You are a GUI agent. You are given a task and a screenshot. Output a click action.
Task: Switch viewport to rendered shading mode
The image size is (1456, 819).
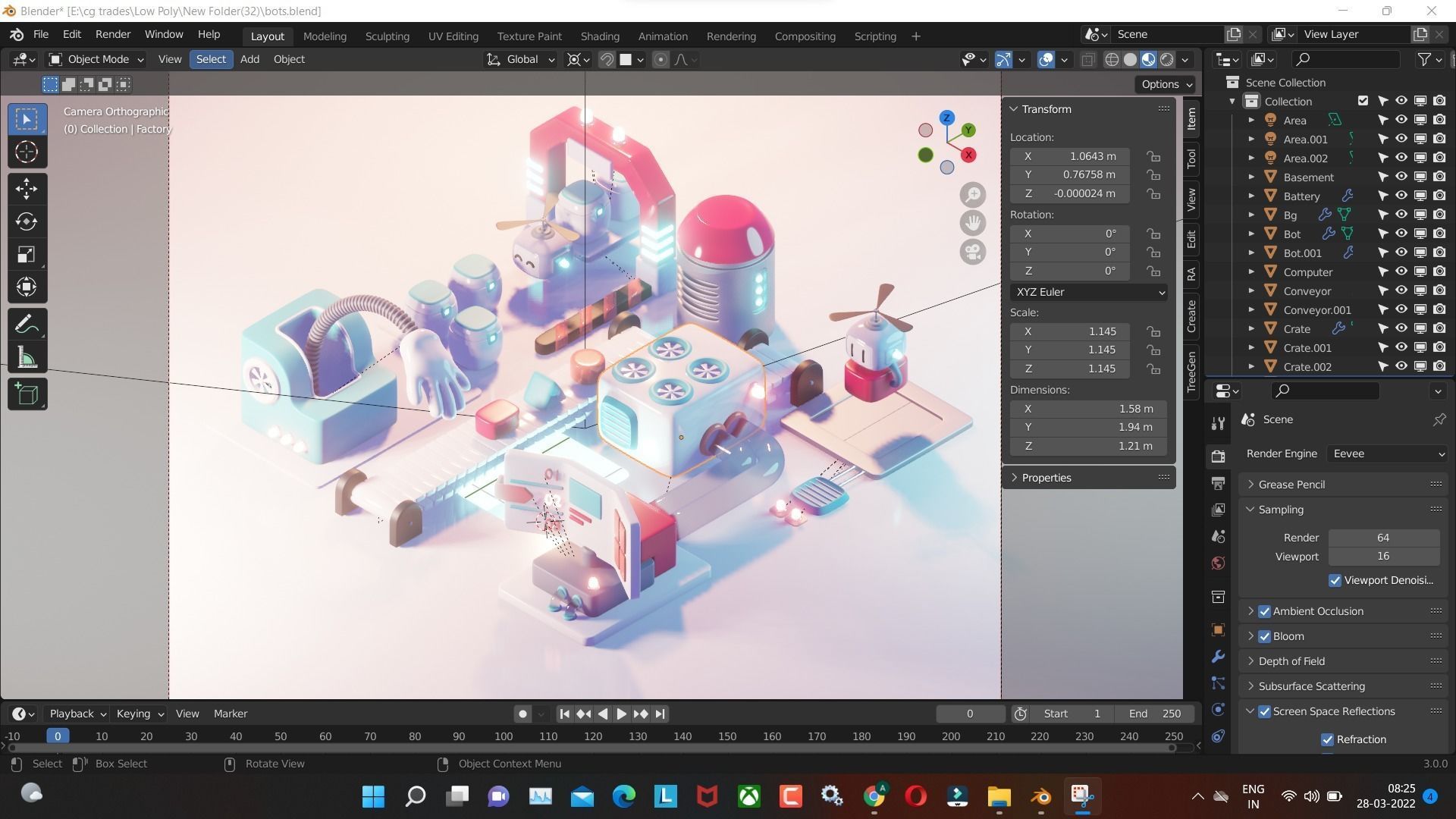click(x=1166, y=59)
